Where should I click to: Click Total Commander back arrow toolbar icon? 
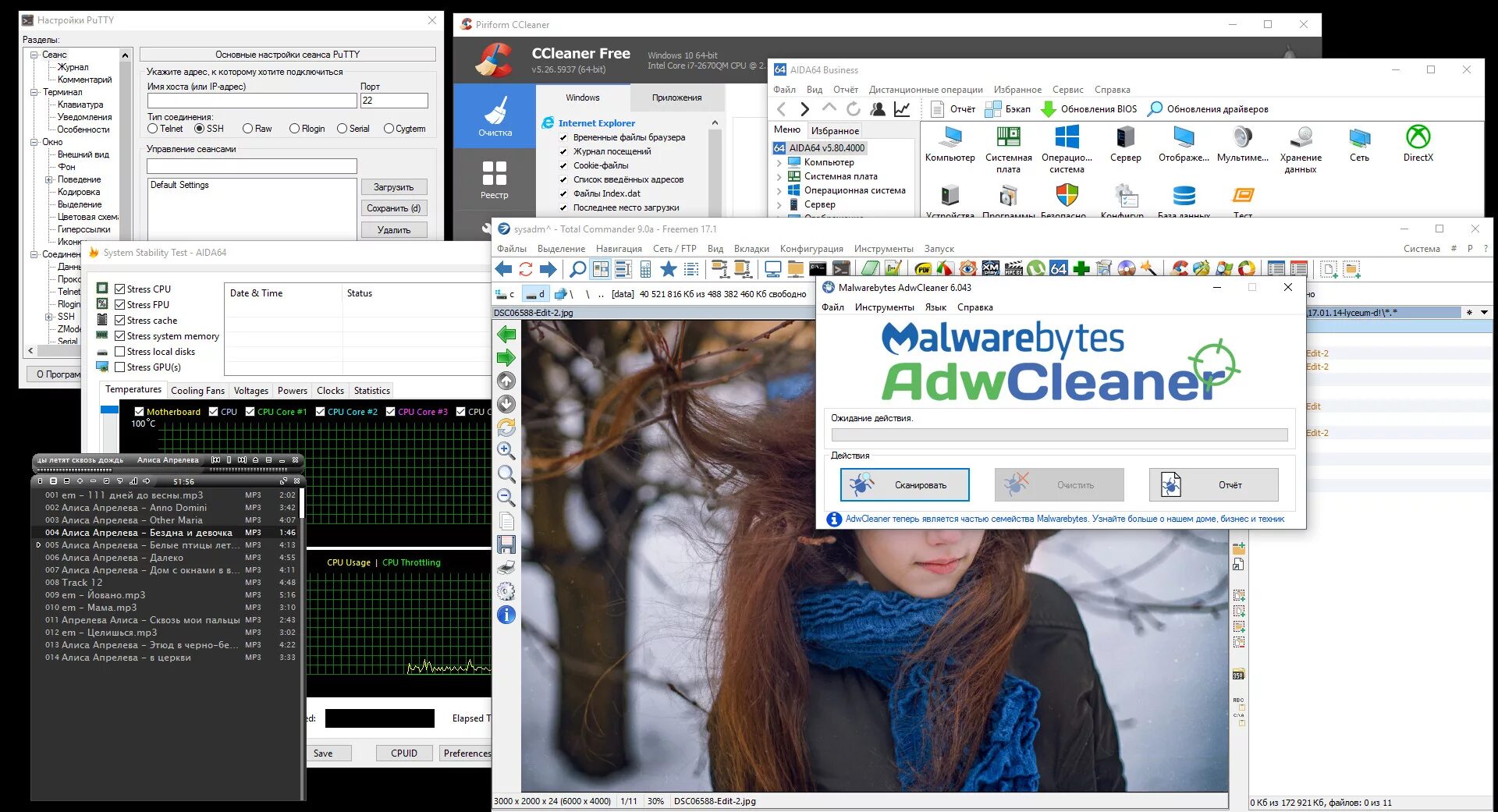(x=504, y=269)
